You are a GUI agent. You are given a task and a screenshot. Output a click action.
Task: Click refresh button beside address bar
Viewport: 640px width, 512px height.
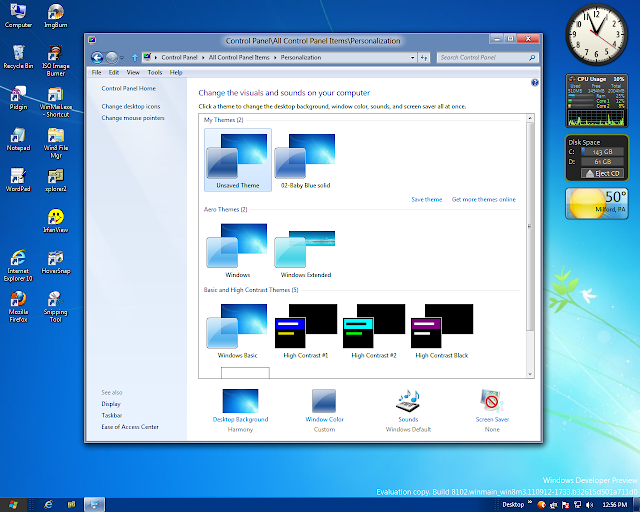coord(424,58)
